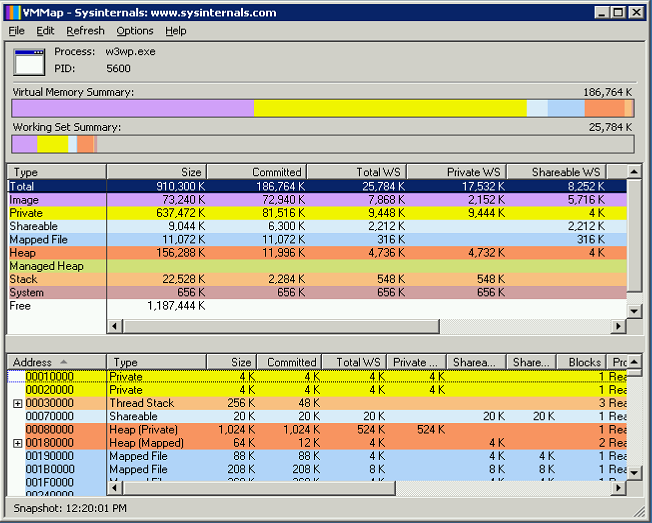Click summary table scroll down arrow
The width and height of the screenshot is (652, 523).
(634, 311)
